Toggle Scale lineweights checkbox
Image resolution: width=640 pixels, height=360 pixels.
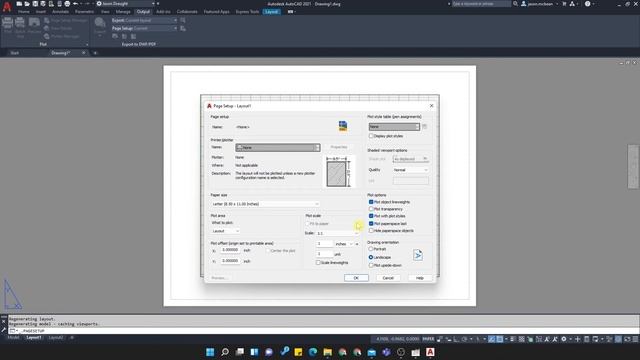pos(318,262)
